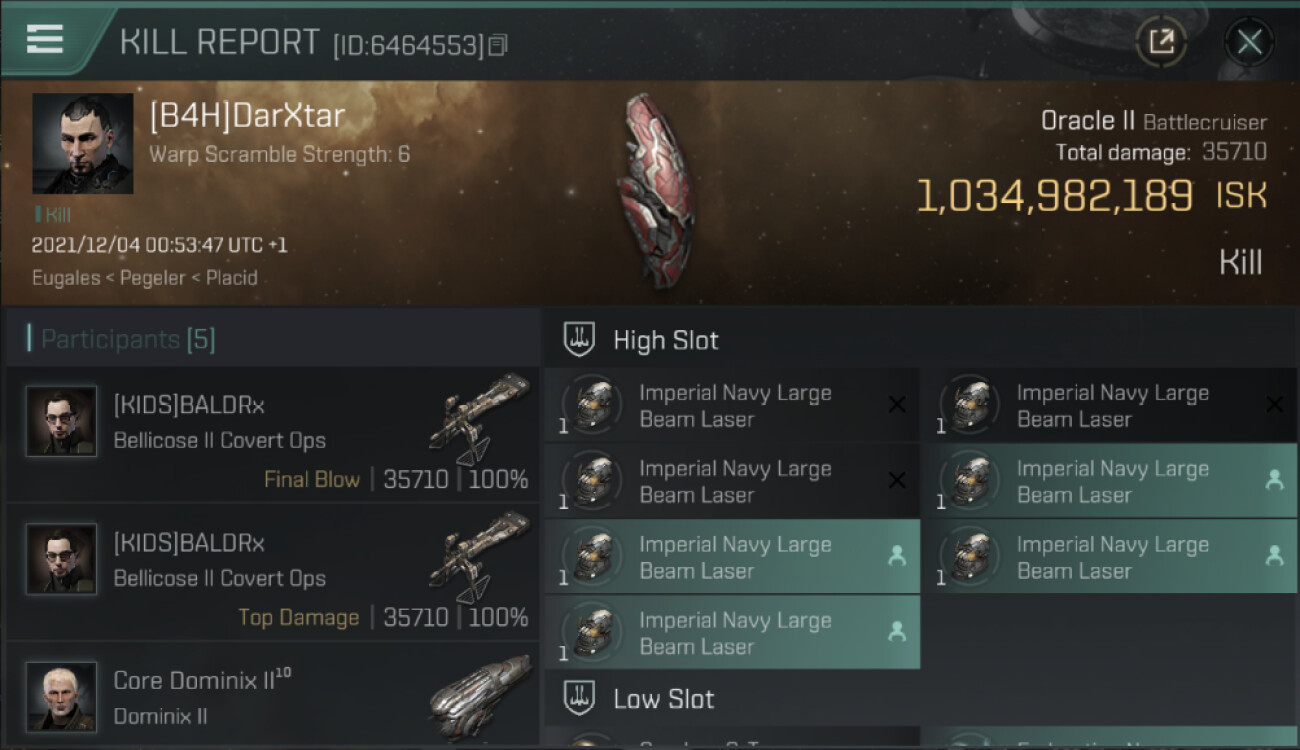
Task: Select the High Slot section icon
Action: point(580,340)
